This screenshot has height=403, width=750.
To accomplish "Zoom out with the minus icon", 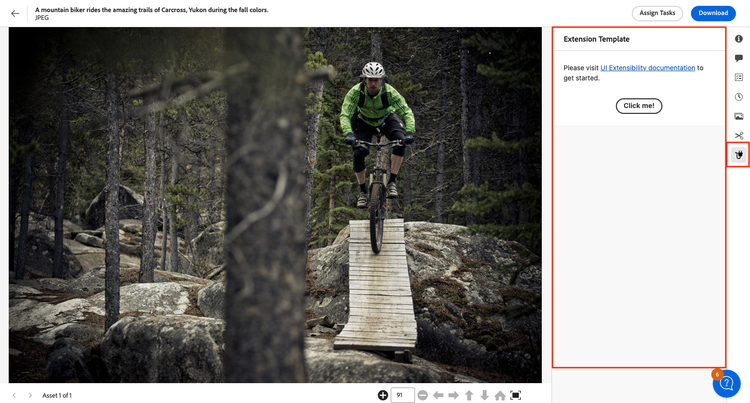I will [x=423, y=395].
